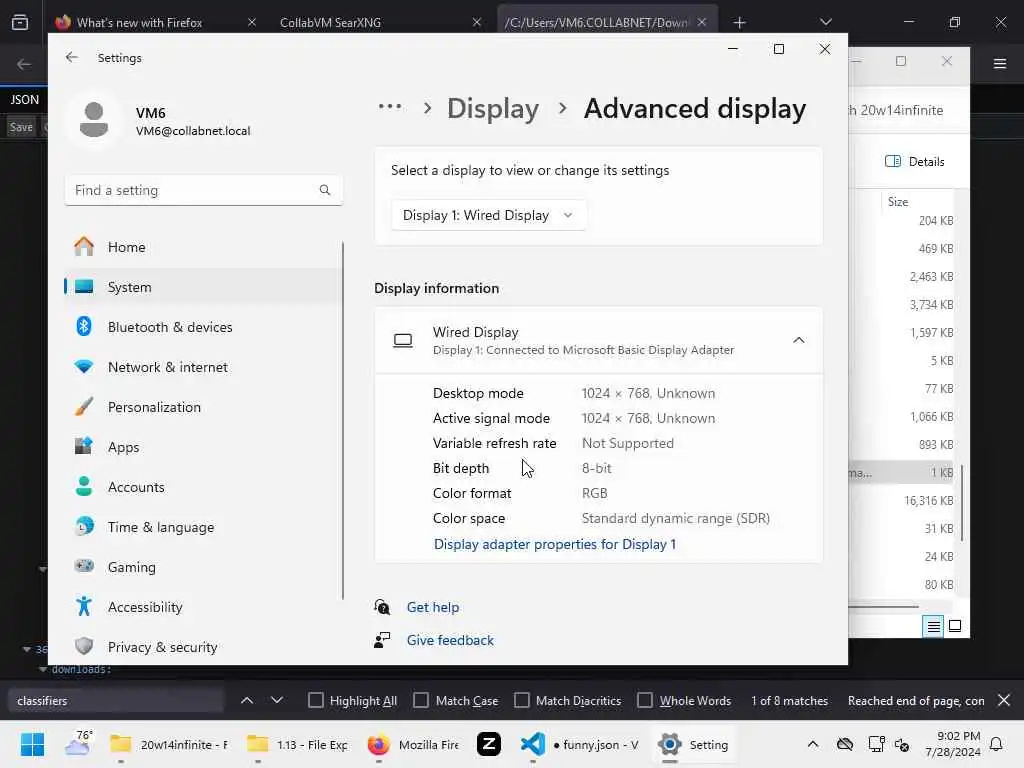Open Apps settings

tap(204, 447)
